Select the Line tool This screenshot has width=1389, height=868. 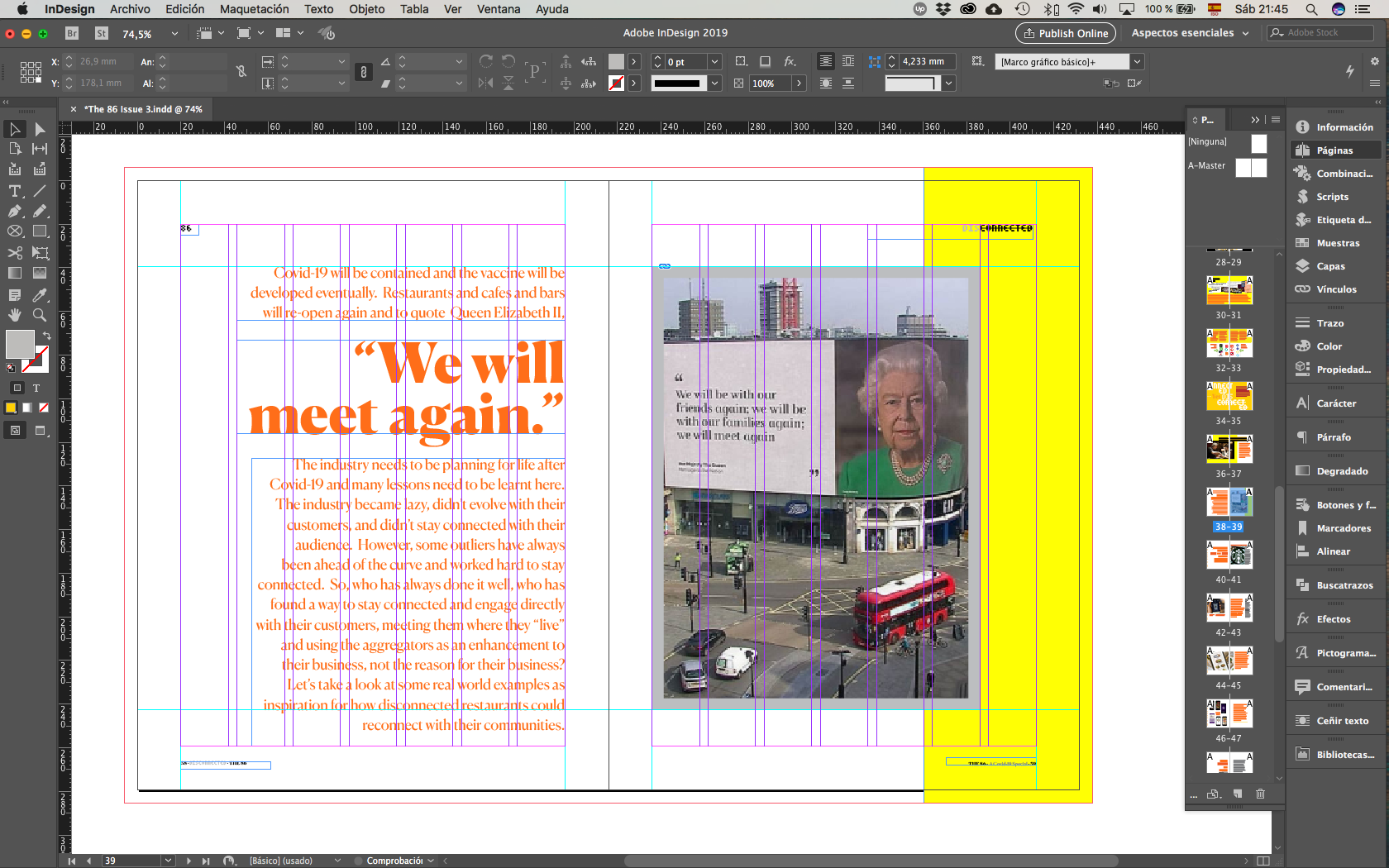point(40,191)
